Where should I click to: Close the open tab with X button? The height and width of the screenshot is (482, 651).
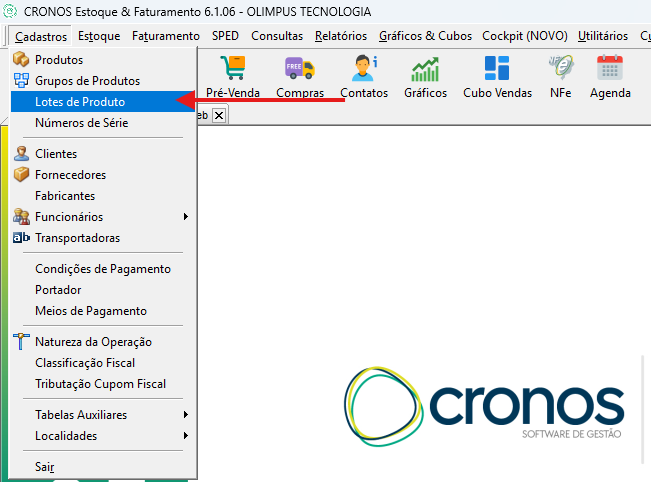point(219,115)
